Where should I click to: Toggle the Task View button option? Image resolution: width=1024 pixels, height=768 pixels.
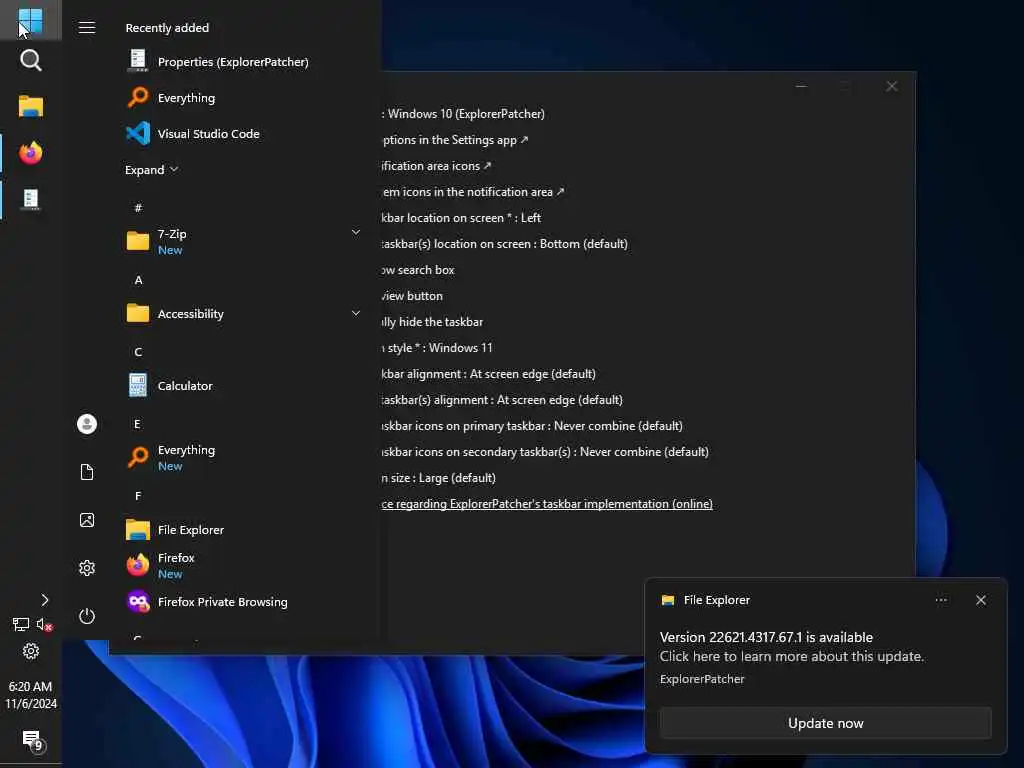[x=413, y=296]
